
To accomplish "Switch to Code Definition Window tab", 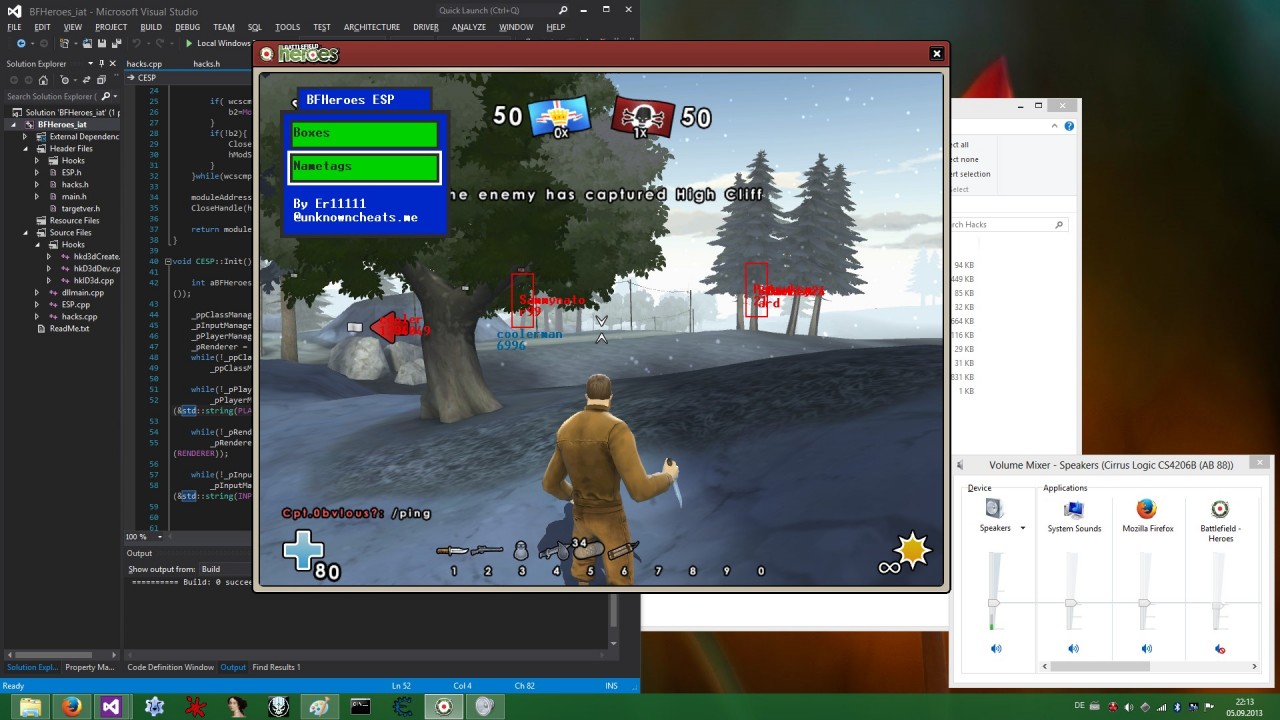I will 170,667.
